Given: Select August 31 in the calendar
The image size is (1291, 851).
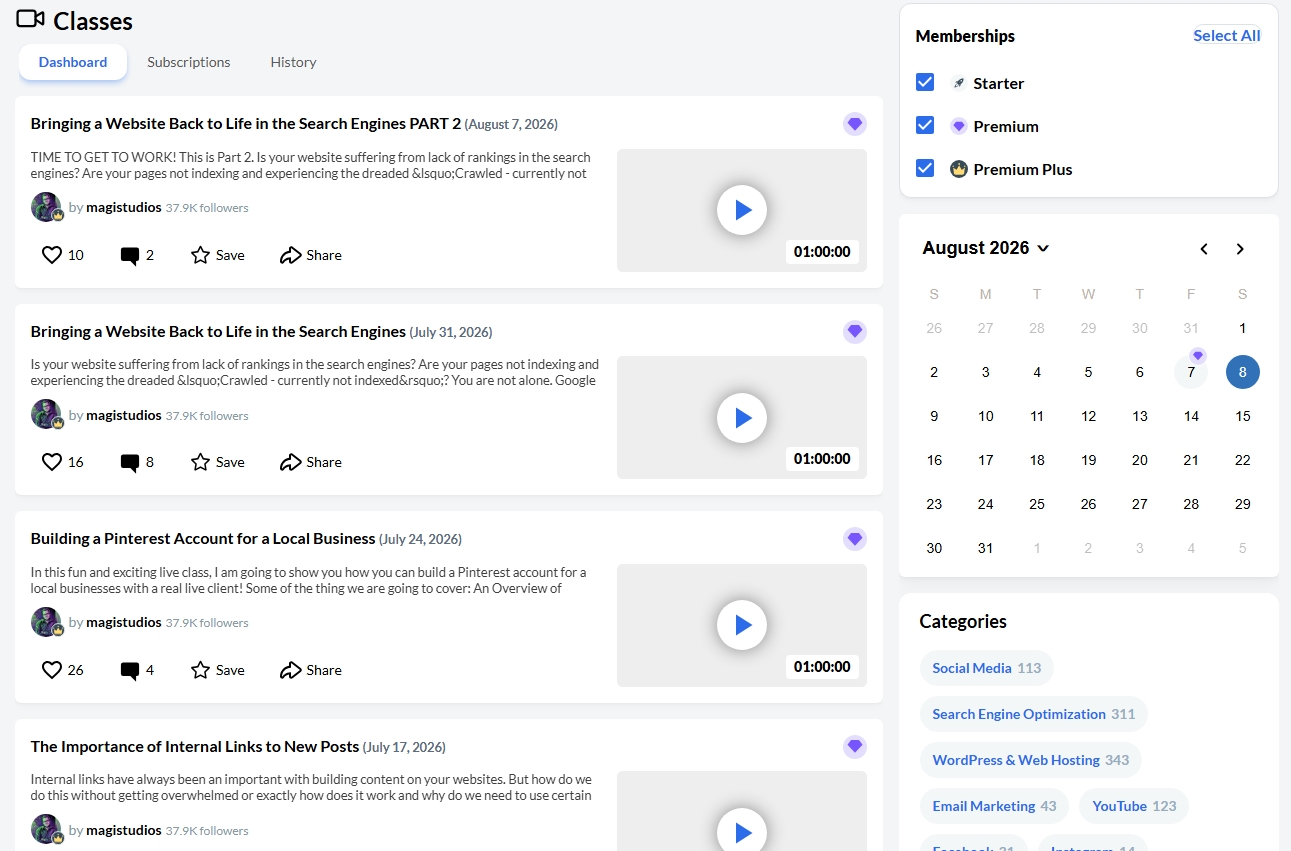Looking at the screenshot, I should (986, 548).
